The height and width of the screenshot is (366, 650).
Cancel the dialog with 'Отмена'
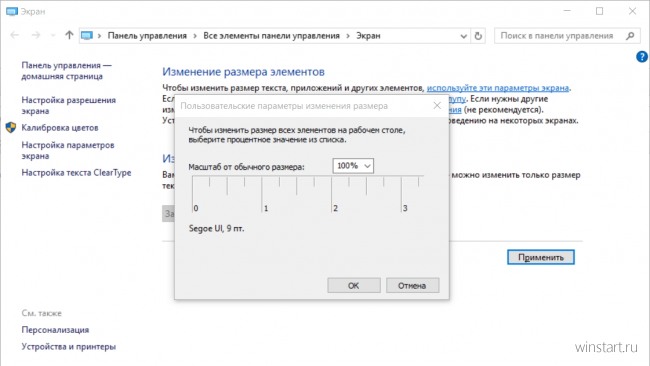[x=412, y=285]
